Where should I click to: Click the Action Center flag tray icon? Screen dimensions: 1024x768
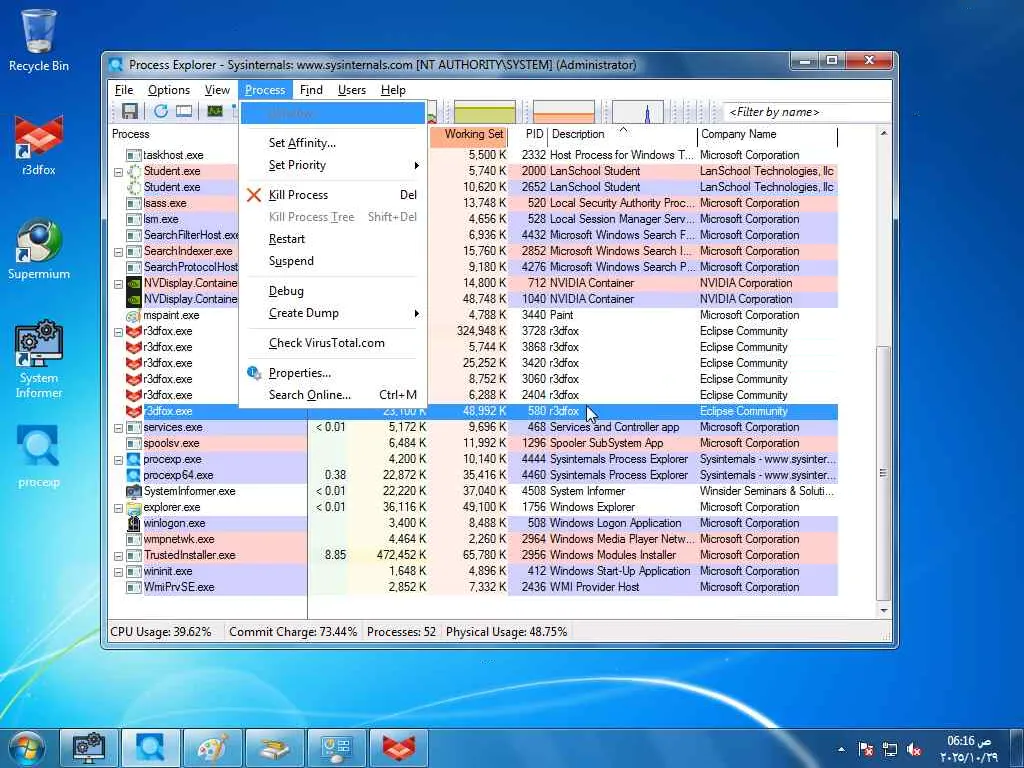[866, 750]
